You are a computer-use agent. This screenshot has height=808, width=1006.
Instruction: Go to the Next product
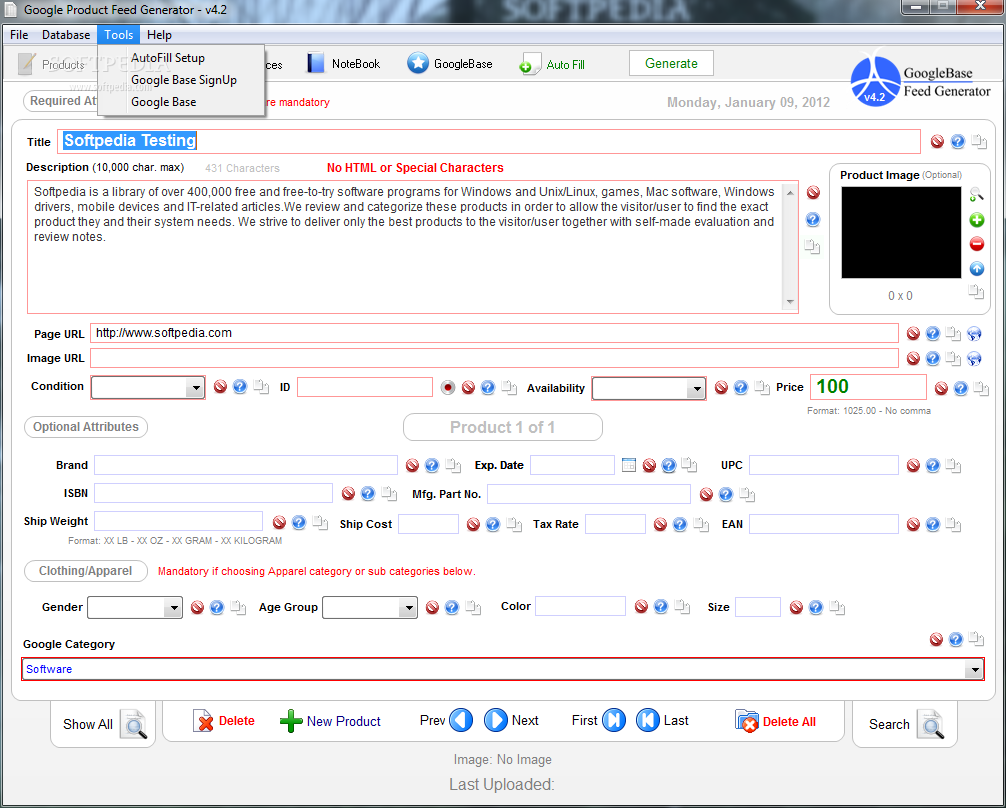click(511, 720)
